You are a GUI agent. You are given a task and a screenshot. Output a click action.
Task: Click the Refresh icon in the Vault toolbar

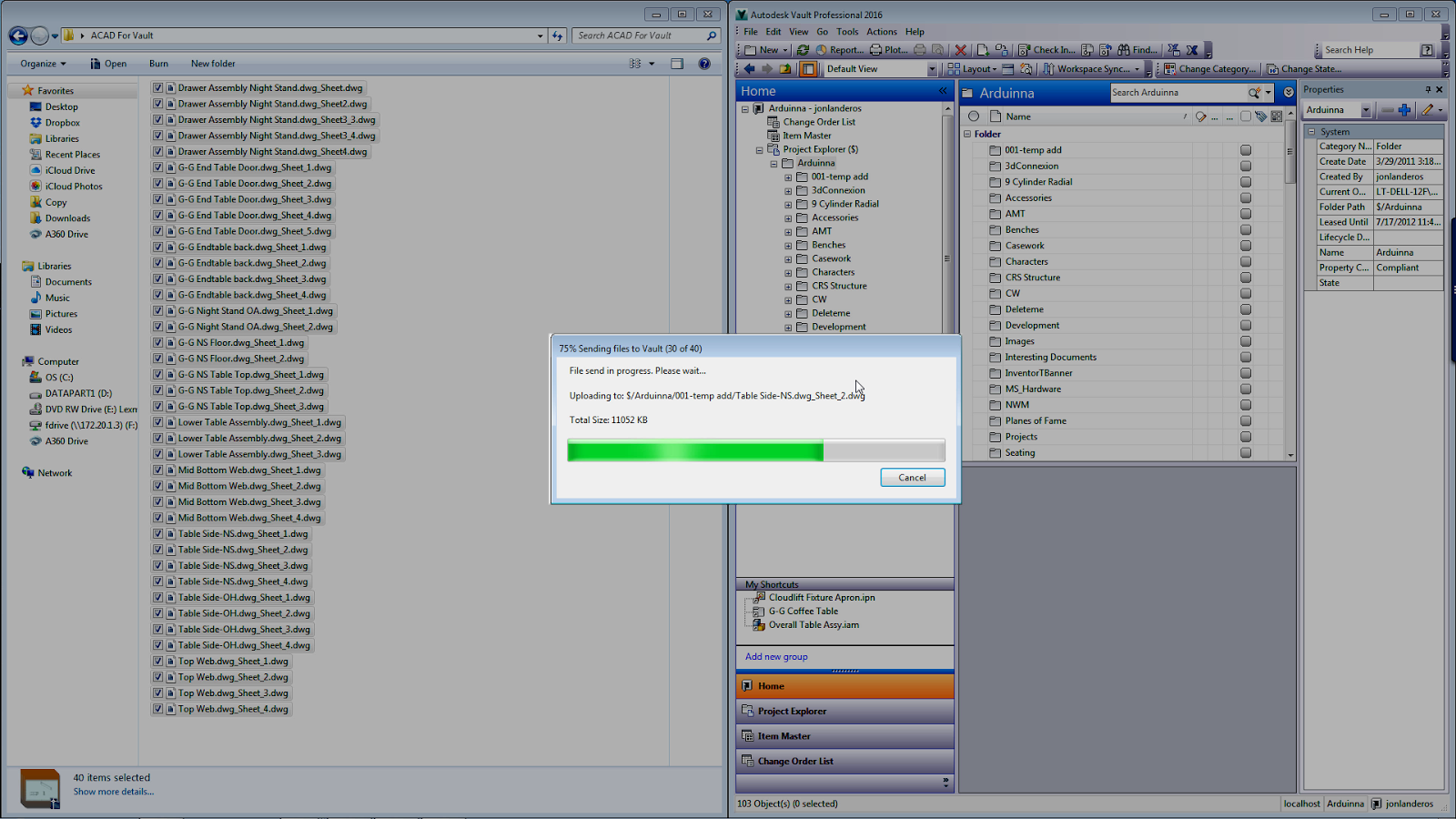[x=804, y=49]
